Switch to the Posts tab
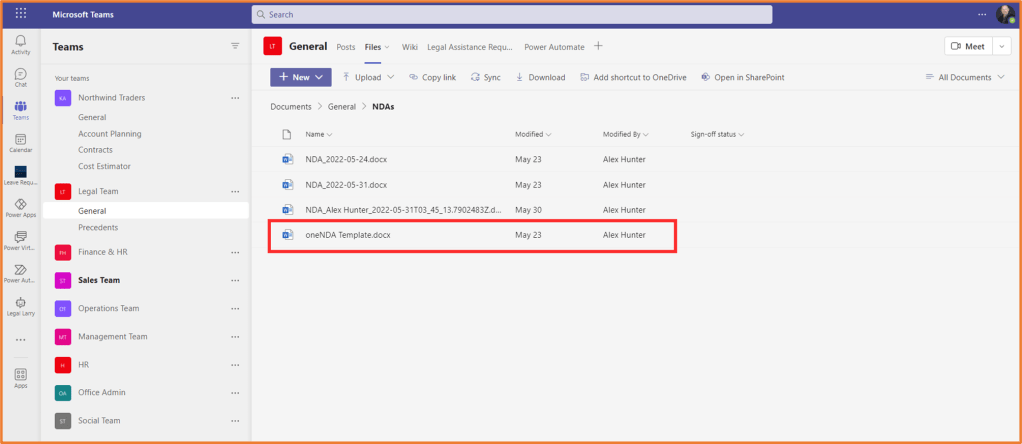The image size is (1022, 444). click(x=346, y=46)
